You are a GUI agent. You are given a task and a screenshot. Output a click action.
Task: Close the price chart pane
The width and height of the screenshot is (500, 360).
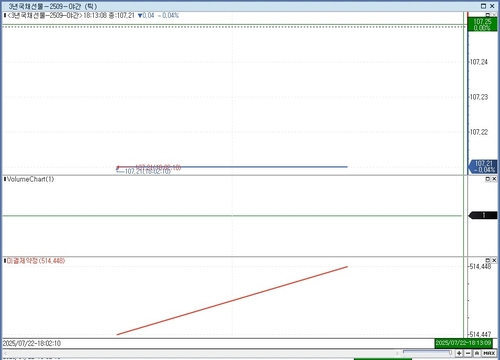pos(494,15)
